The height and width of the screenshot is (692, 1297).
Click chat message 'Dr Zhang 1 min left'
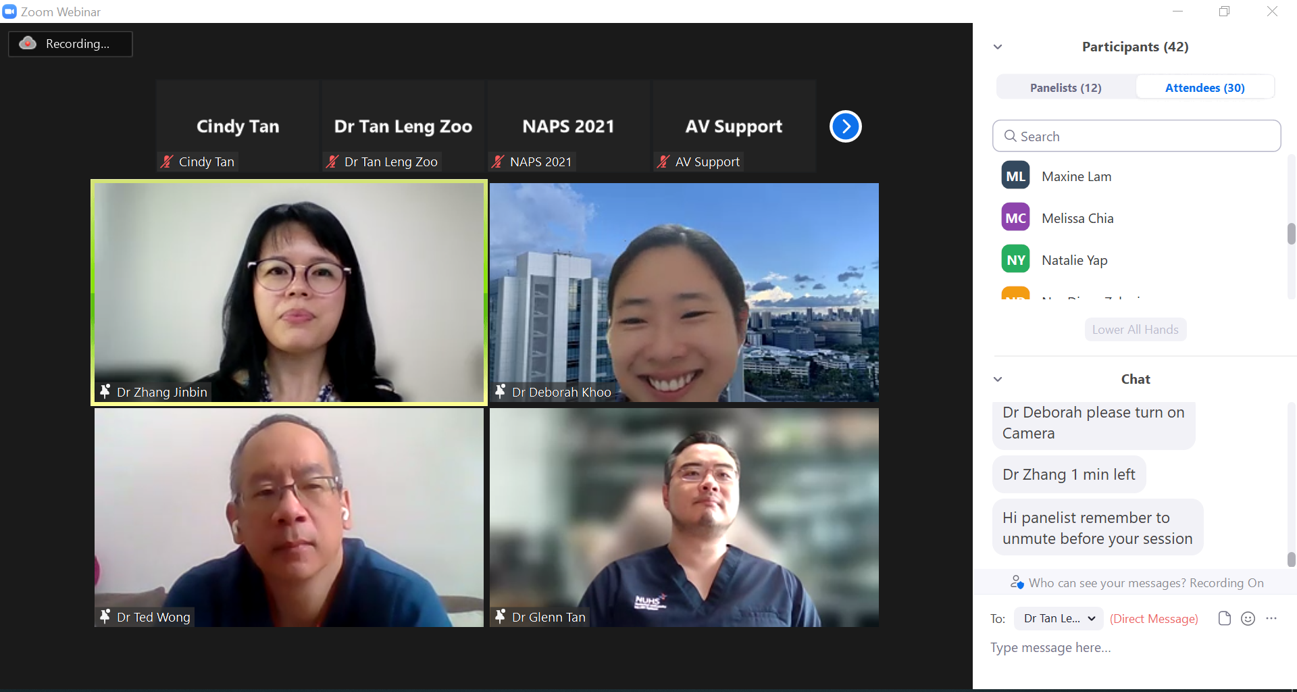click(x=1069, y=474)
